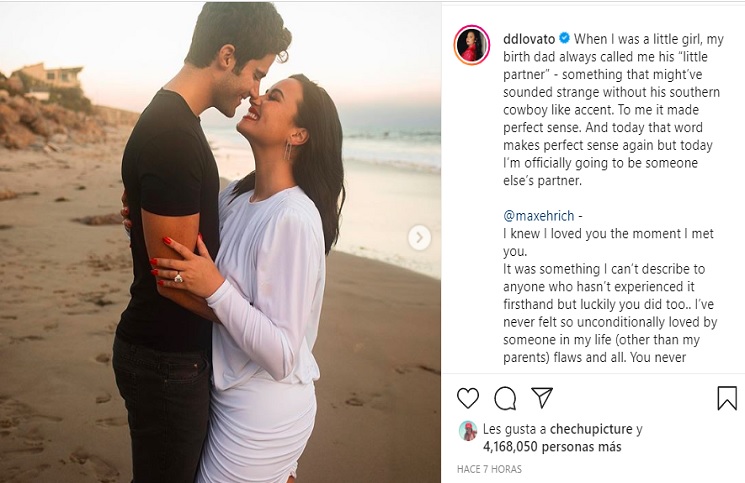Show the next photo with the carousel arrow
The height and width of the screenshot is (483, 745).
coord(420,237)
